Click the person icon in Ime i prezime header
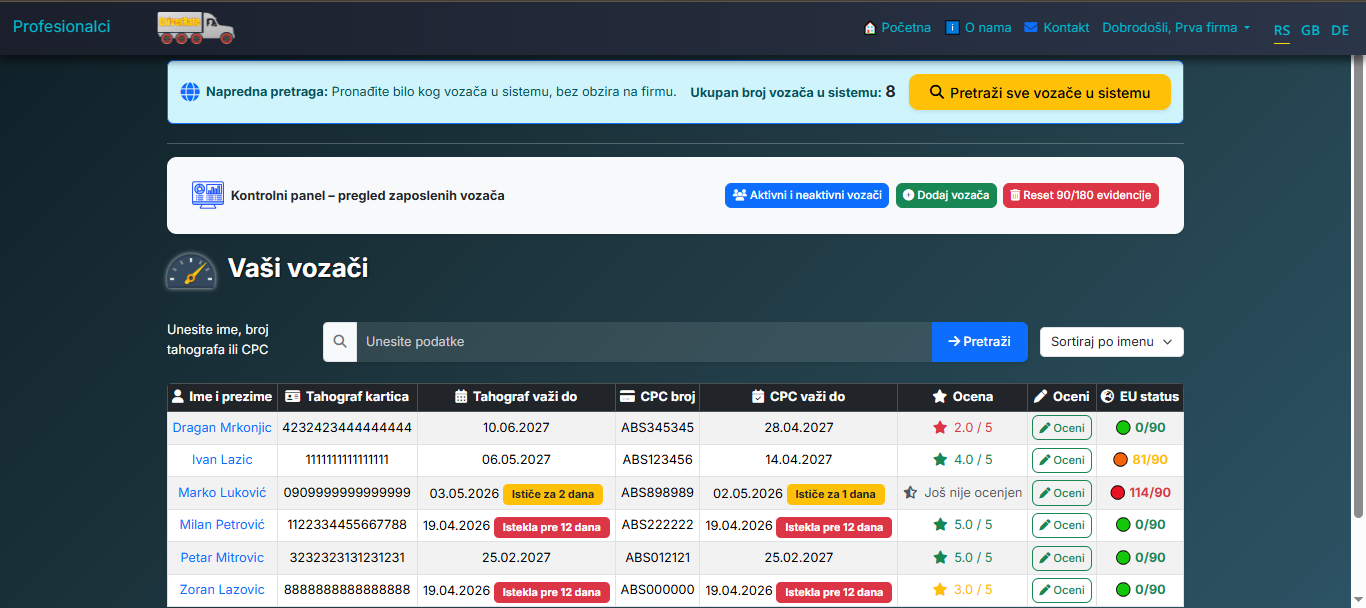The height and width of the screenshot is (608, 1366). pyautogui.click(x=178, y=396)
